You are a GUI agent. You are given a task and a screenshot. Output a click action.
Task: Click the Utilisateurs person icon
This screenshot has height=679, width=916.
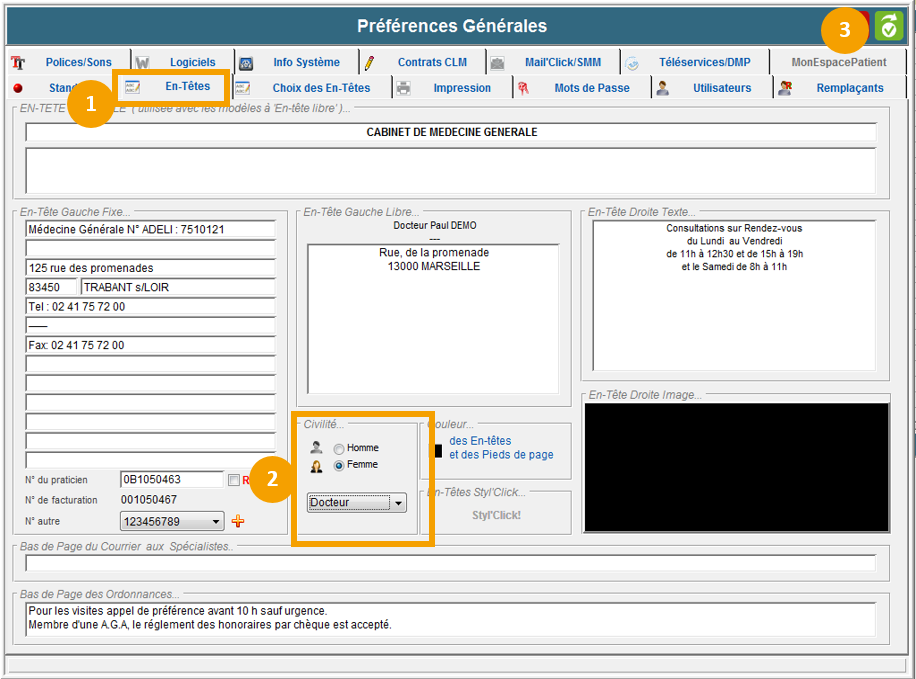[x=662, y=88]
